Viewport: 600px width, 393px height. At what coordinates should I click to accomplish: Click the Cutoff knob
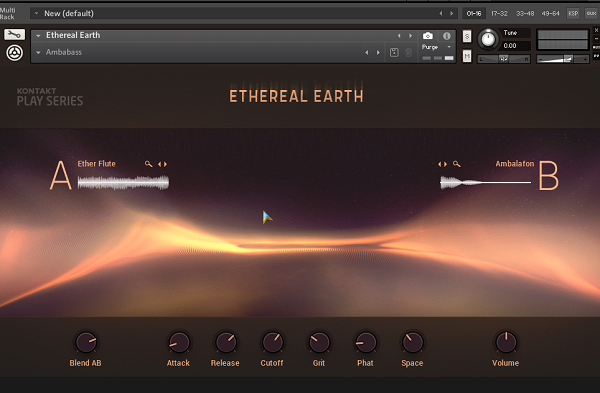tap(272, 342)
